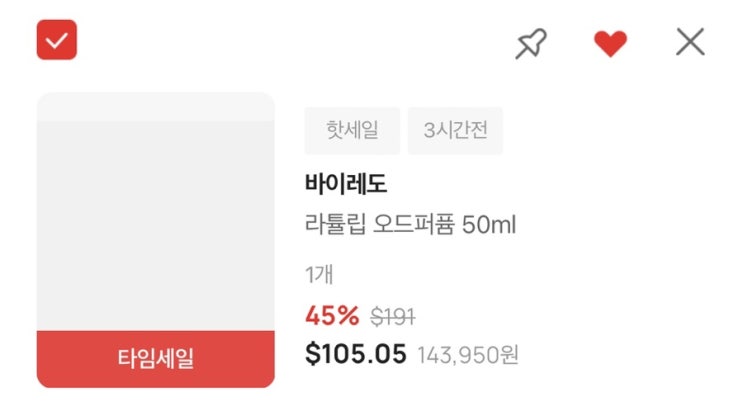Image resolution: width=743 pixels, height=416 pixels.
Task: Uncheck the red item selection checkbox
Action: (x=57, y=40)
